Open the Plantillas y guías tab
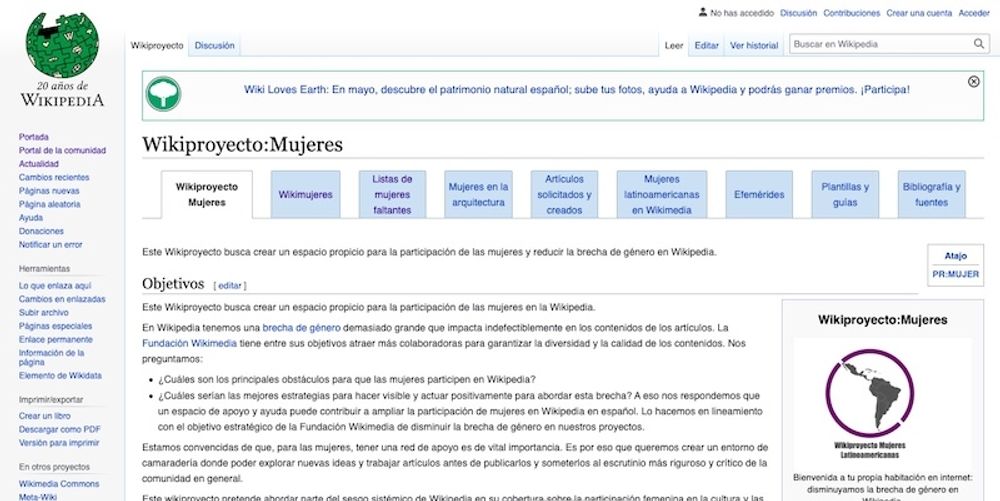 pyautogui.click(x=845, y=194)
